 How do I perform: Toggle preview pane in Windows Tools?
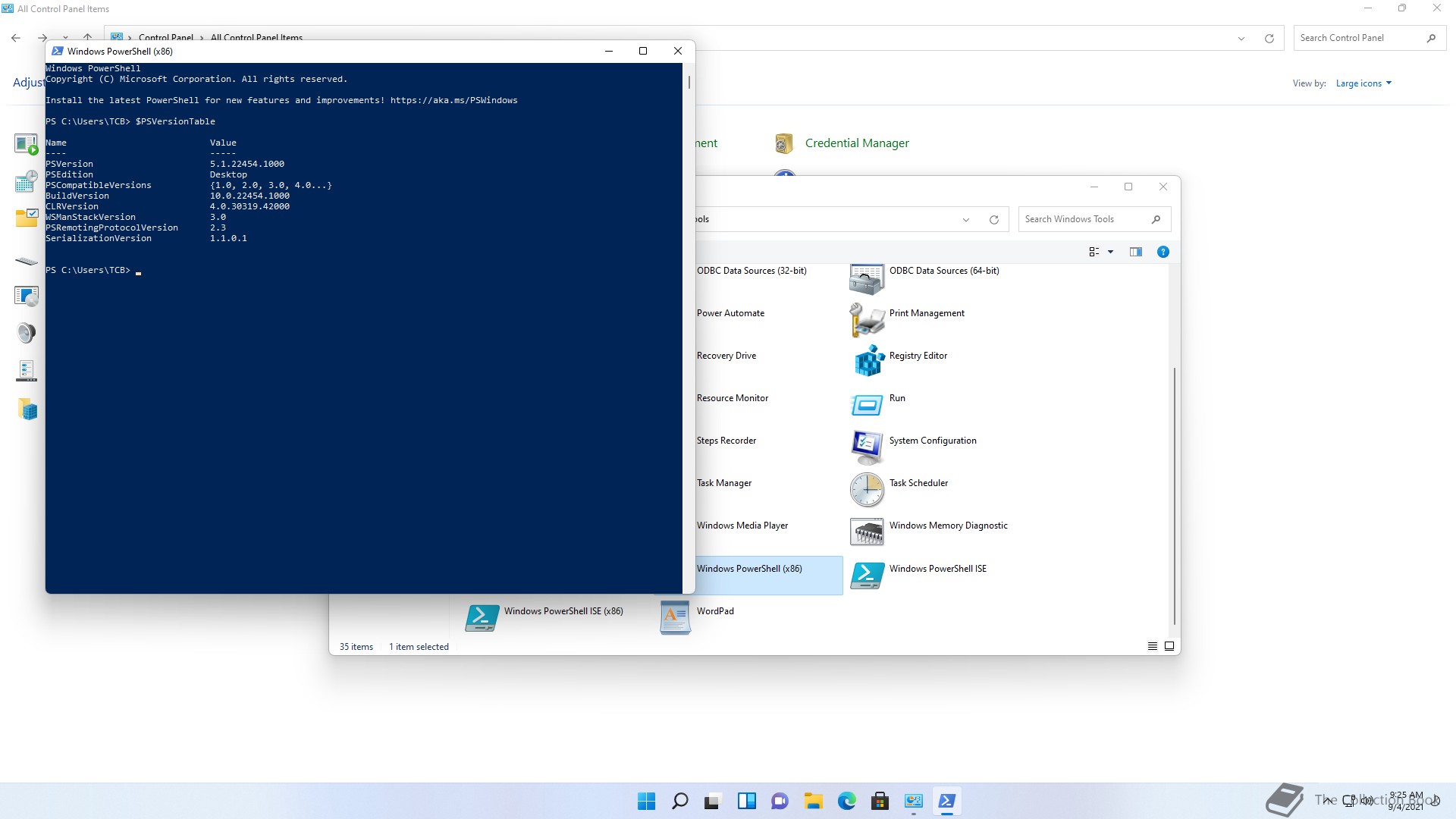click(x=1135, y=252)
